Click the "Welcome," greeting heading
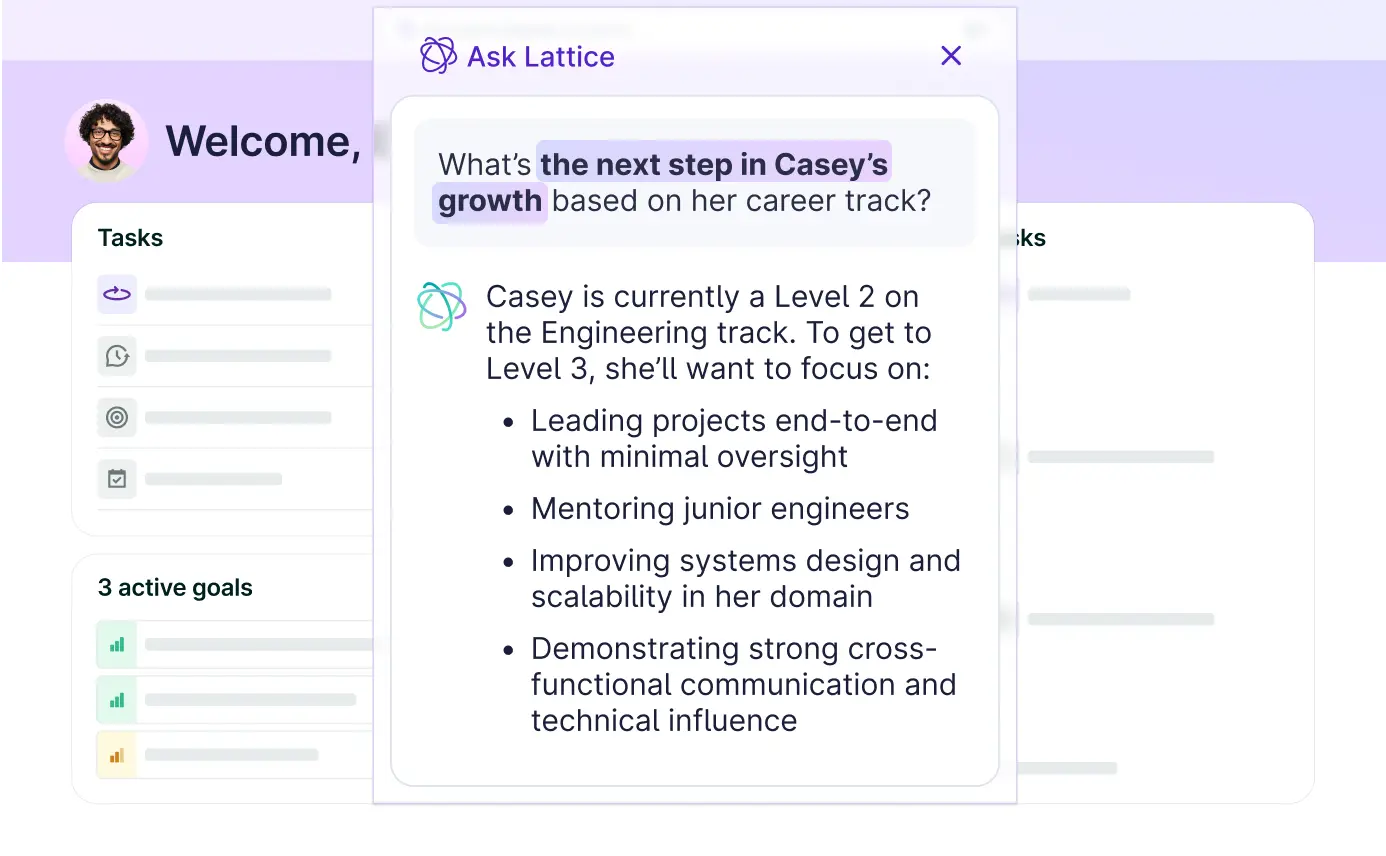 coord(263,141)
